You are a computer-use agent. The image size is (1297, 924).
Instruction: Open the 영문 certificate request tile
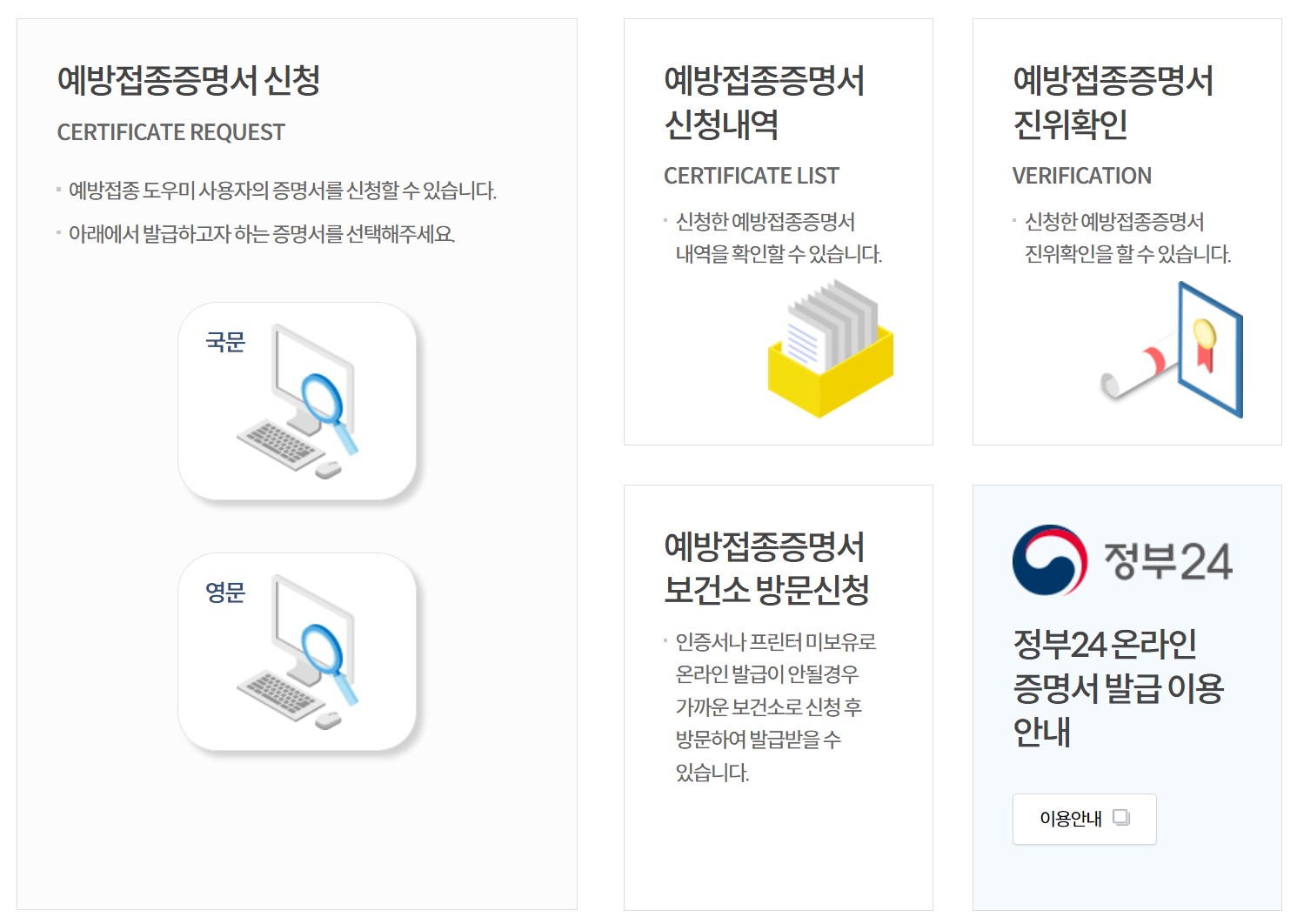[298, 652]
